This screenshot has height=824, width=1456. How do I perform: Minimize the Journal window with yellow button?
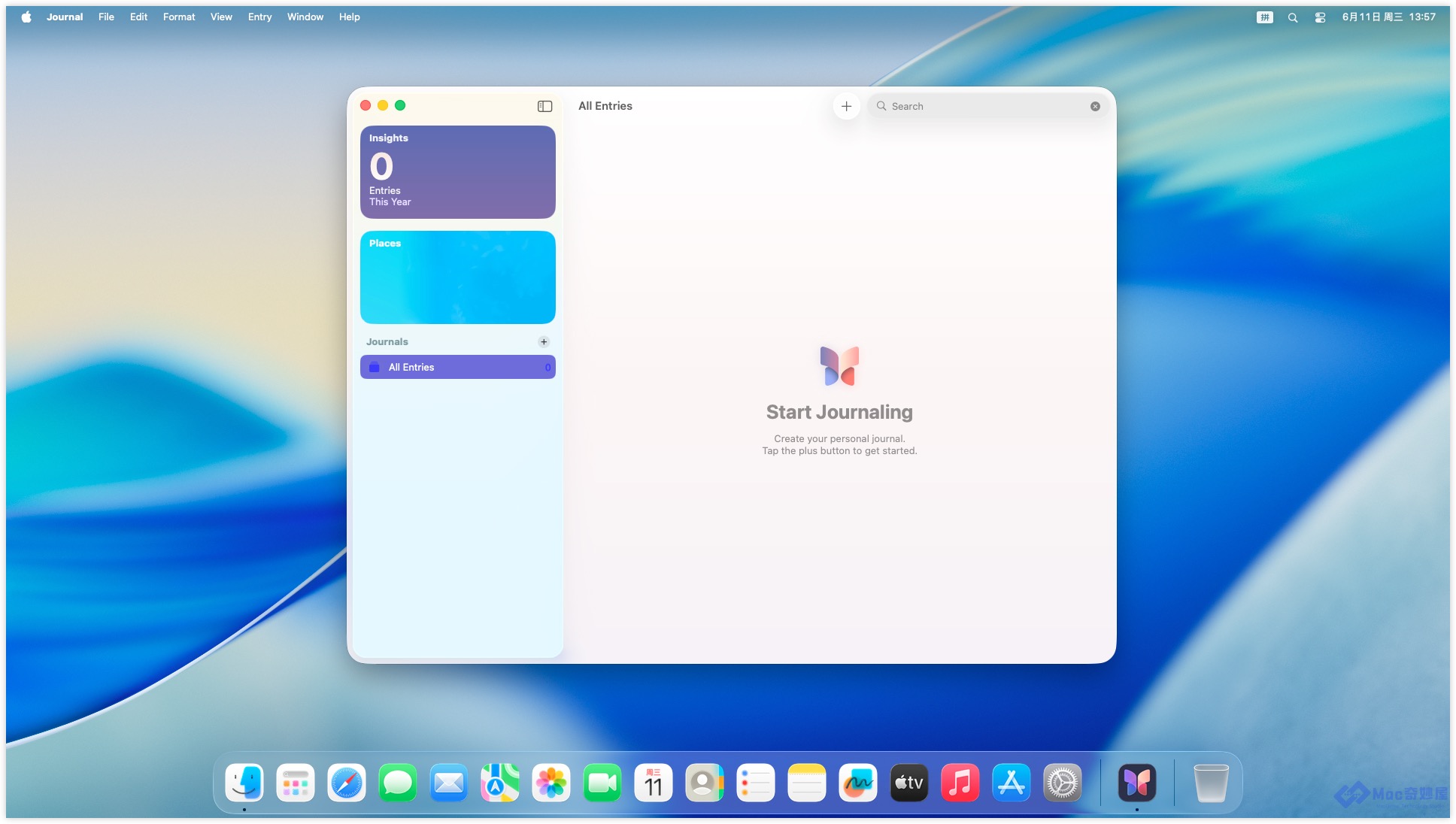click(383, 105)
